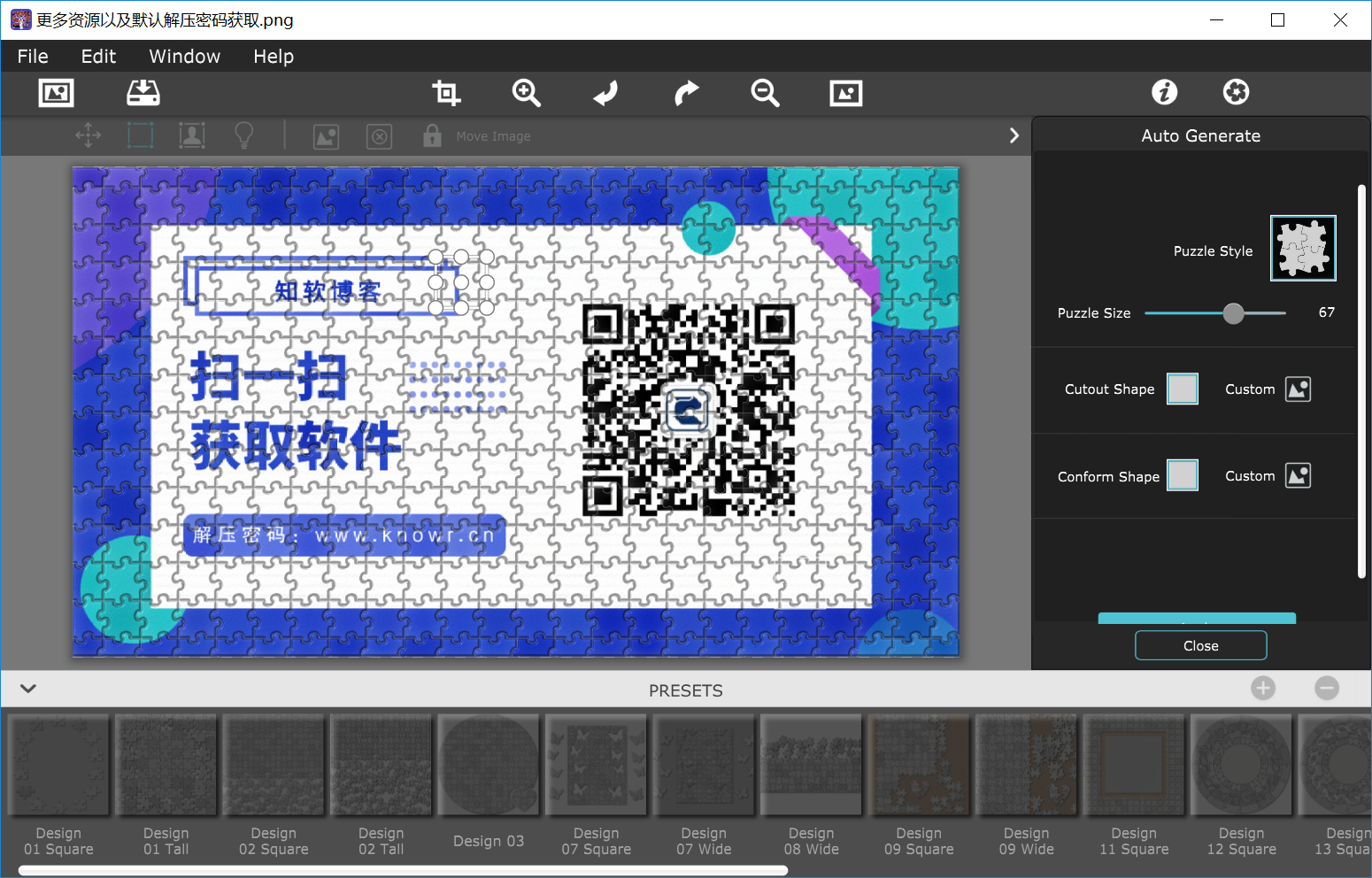The height and width of the screenshot is (878, 1372).
Task: Click the Custom image icon for Conform Shape
Action: 1298,476
